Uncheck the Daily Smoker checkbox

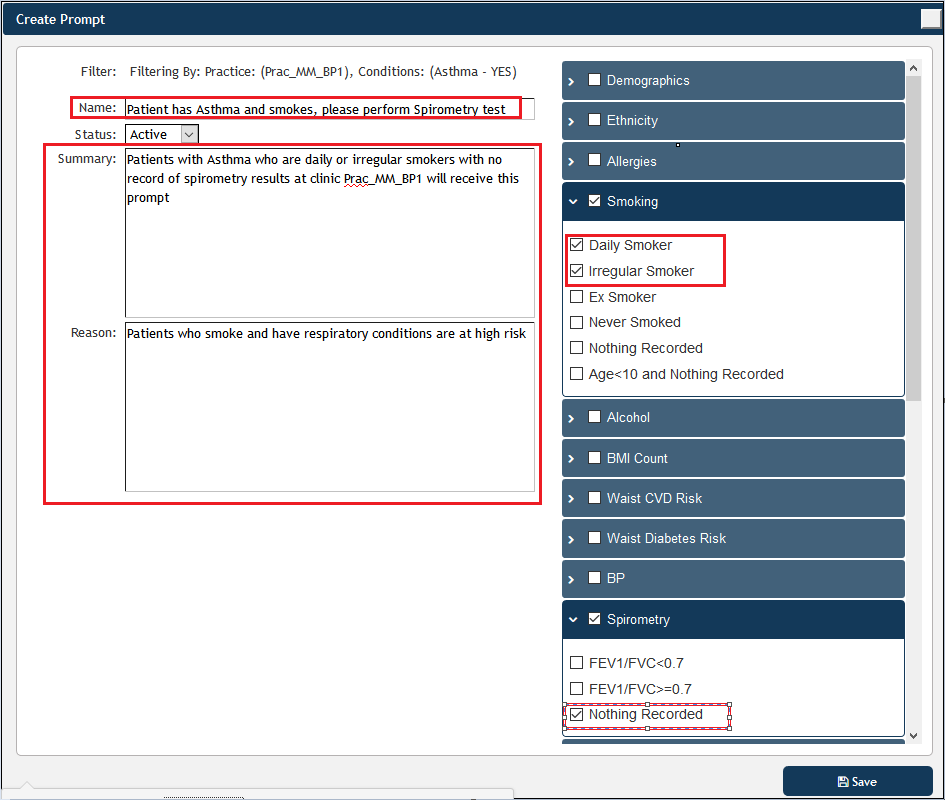click(577, 245)
